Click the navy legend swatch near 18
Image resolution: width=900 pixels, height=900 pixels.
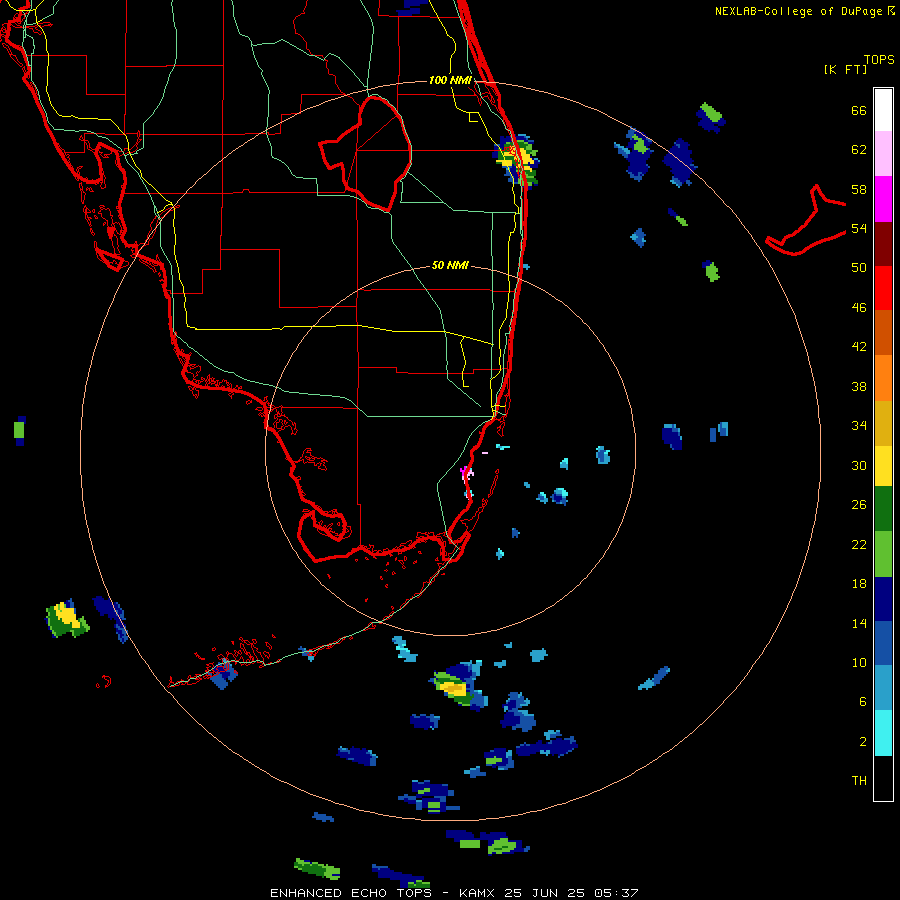tap(883, 599)
